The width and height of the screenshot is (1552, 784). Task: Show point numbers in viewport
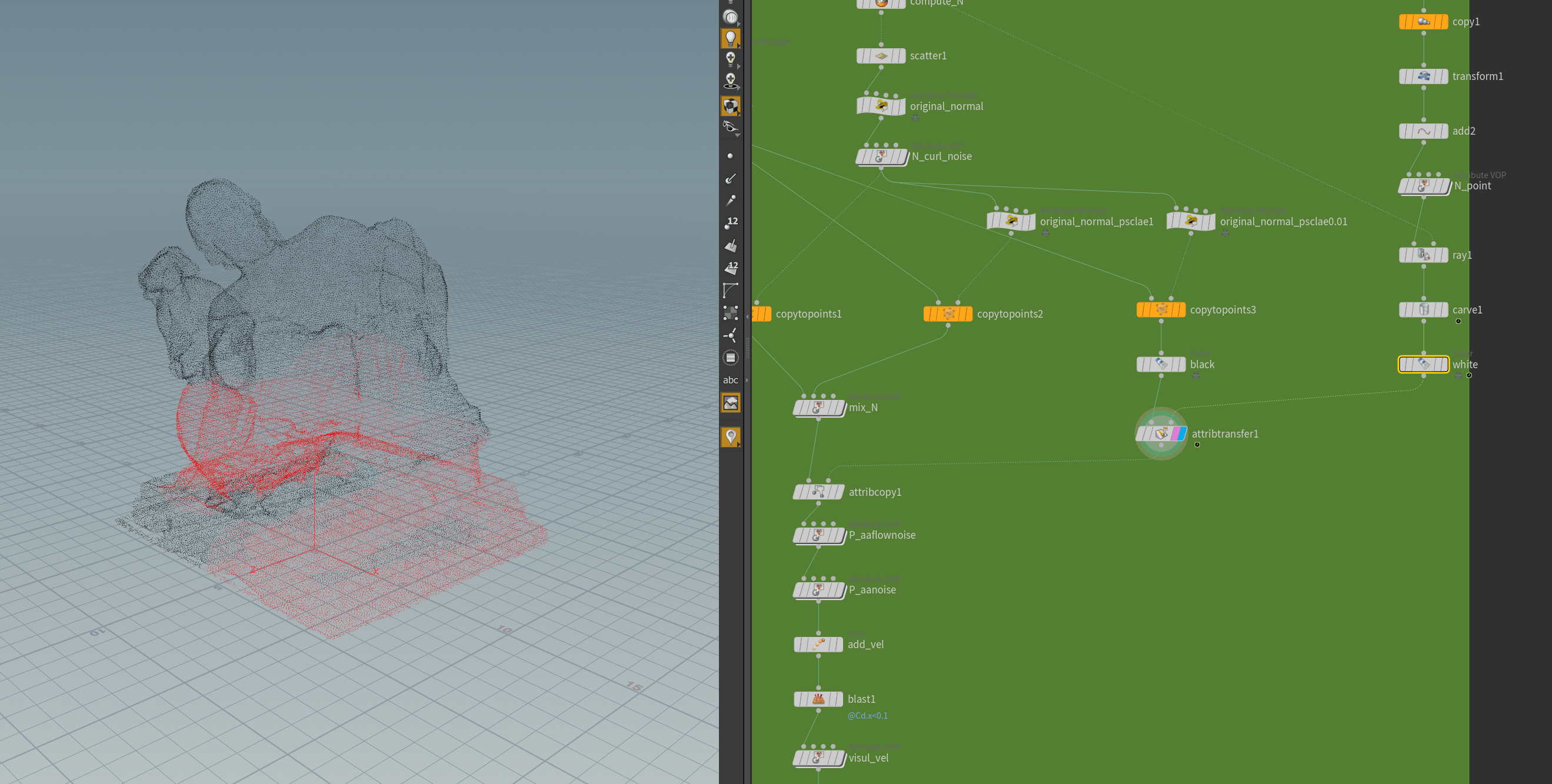click(x=730, y=223)
